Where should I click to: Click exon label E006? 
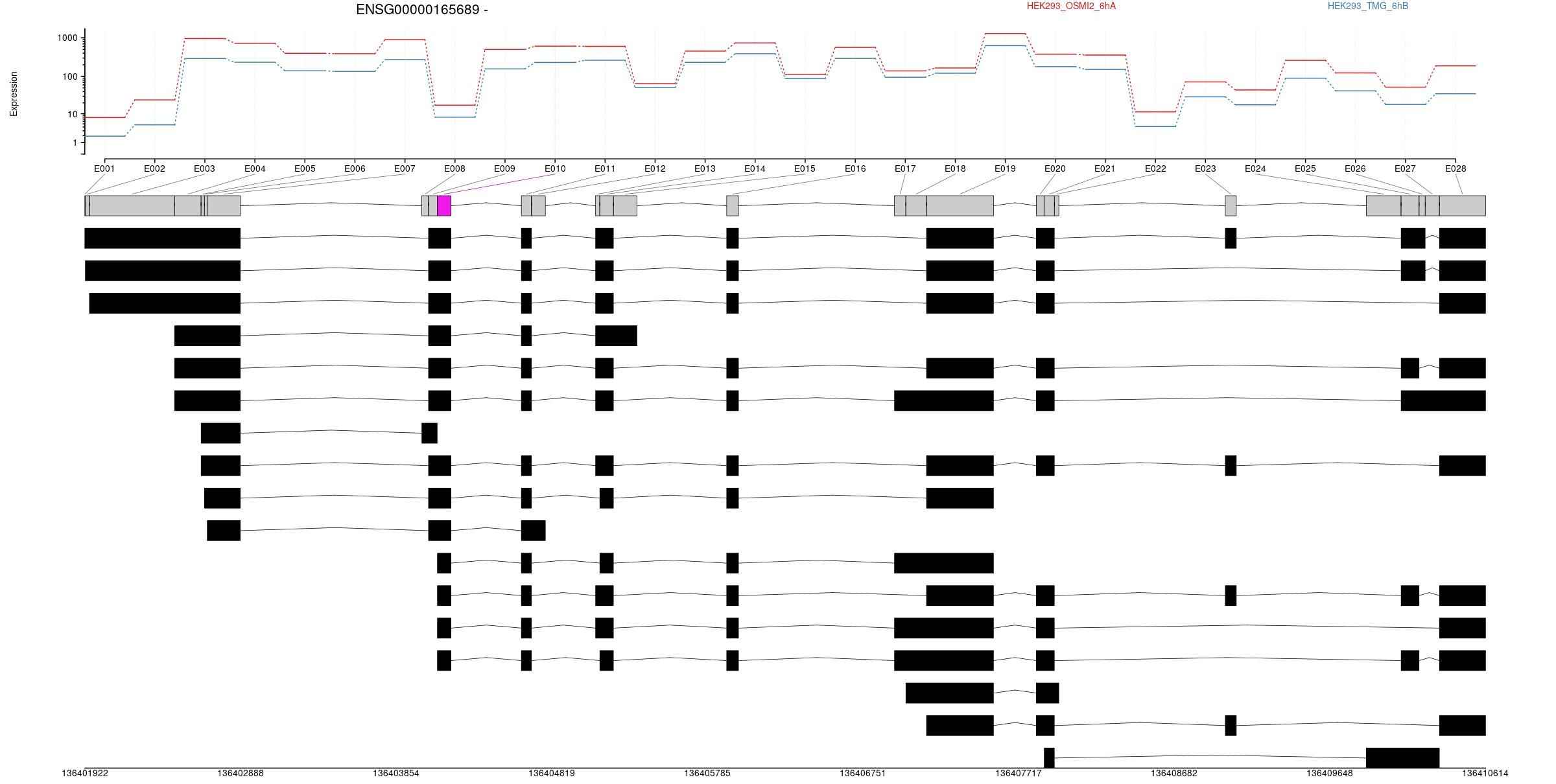tap(355, 168)
